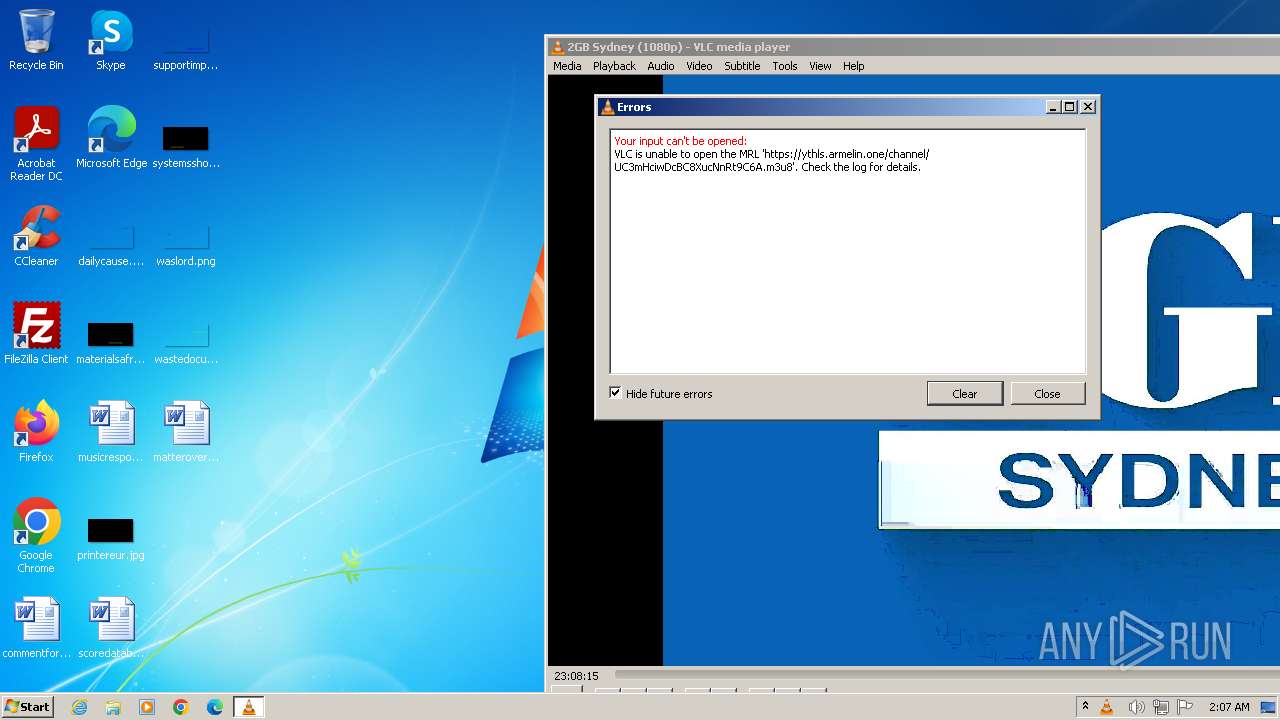
Task: Open the Media menu in VLC
Action: tap(567, 66)
